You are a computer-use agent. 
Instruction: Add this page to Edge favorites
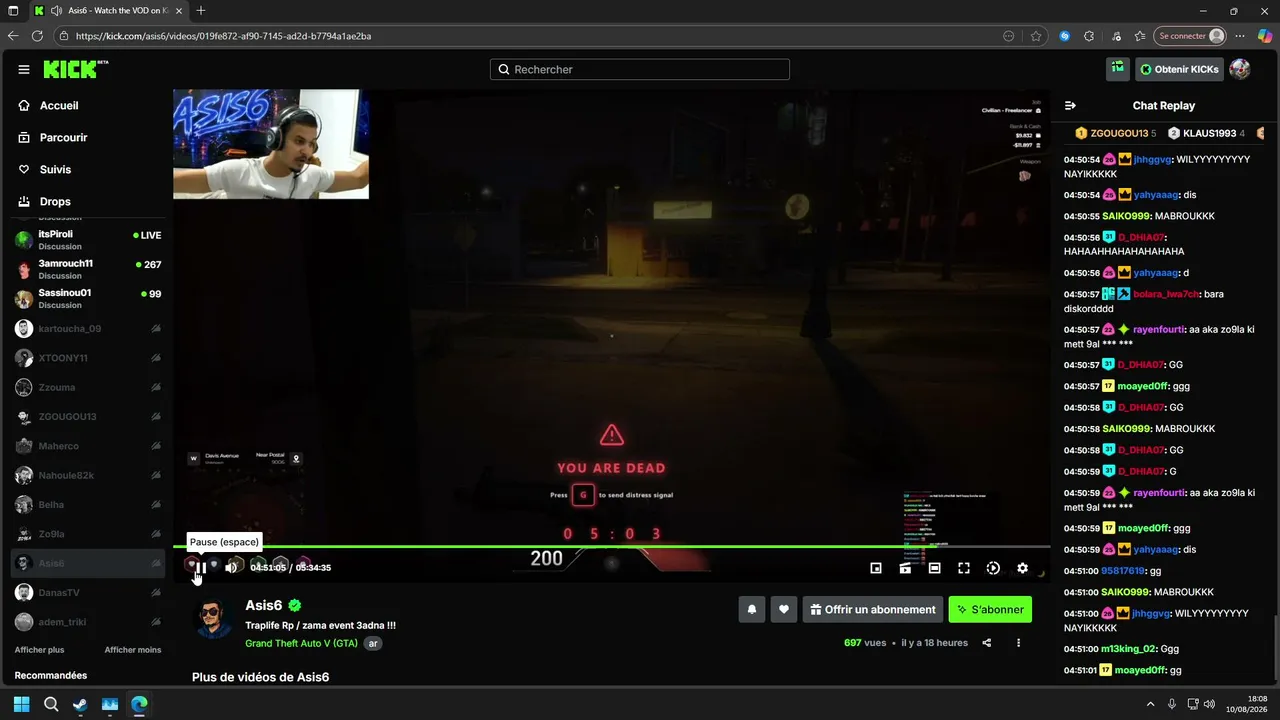[1036, 36]
